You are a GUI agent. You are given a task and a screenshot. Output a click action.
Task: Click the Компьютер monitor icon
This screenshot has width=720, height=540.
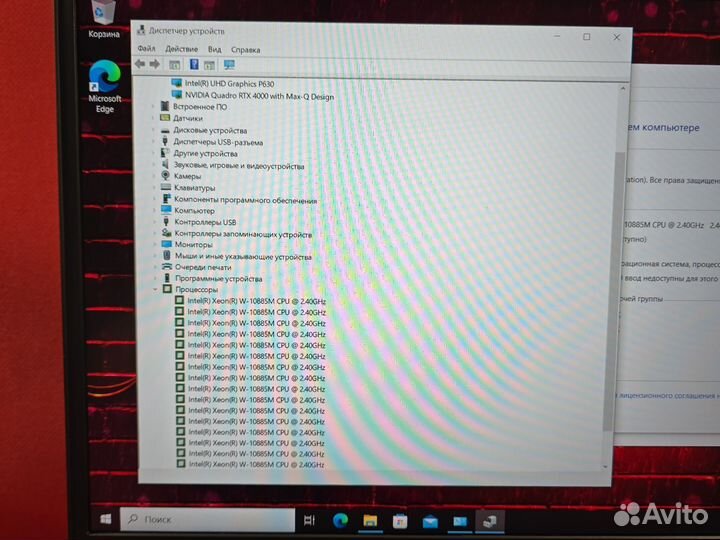point(166,210)
